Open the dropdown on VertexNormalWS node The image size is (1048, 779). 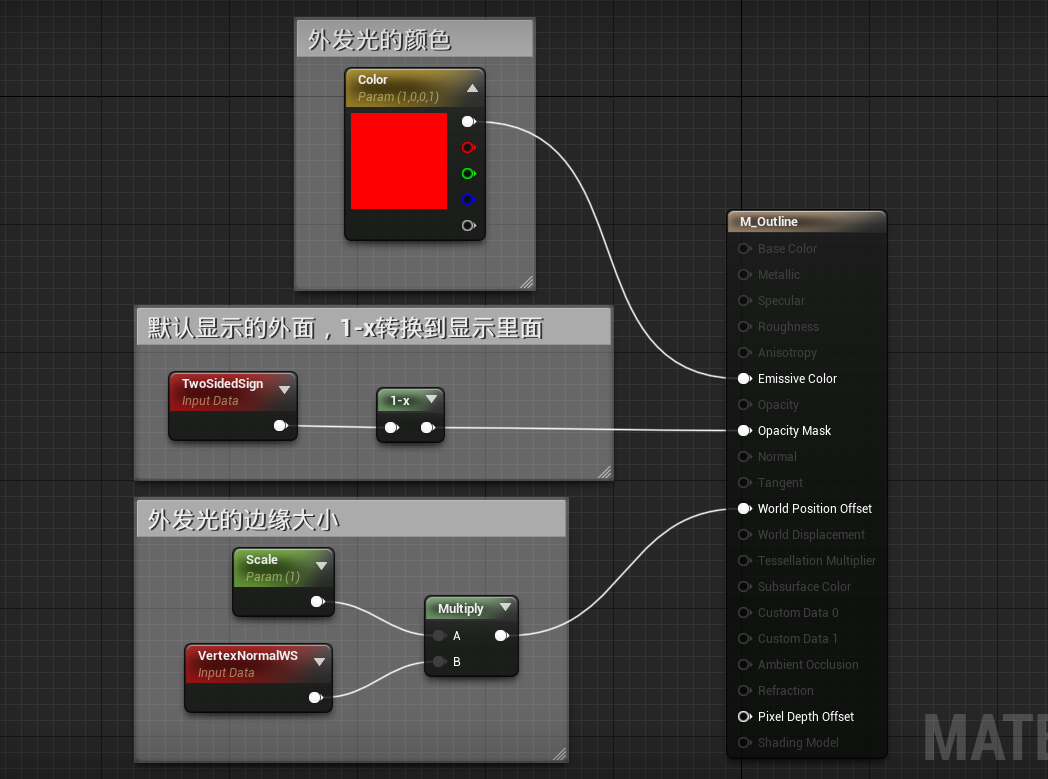coord(320,660)
